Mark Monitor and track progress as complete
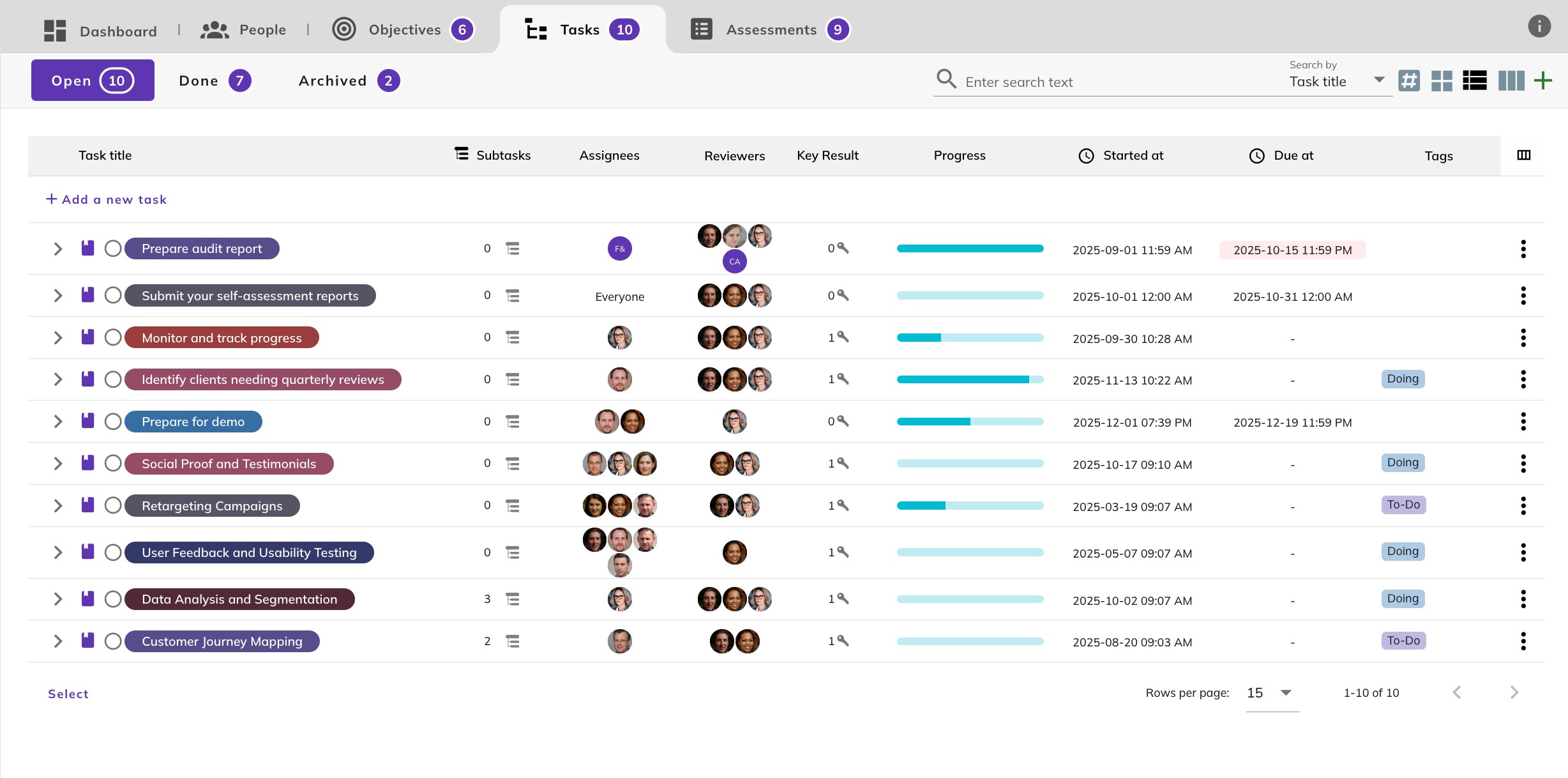Screen dimensions: 1568x778 click(x=113, y=337)
